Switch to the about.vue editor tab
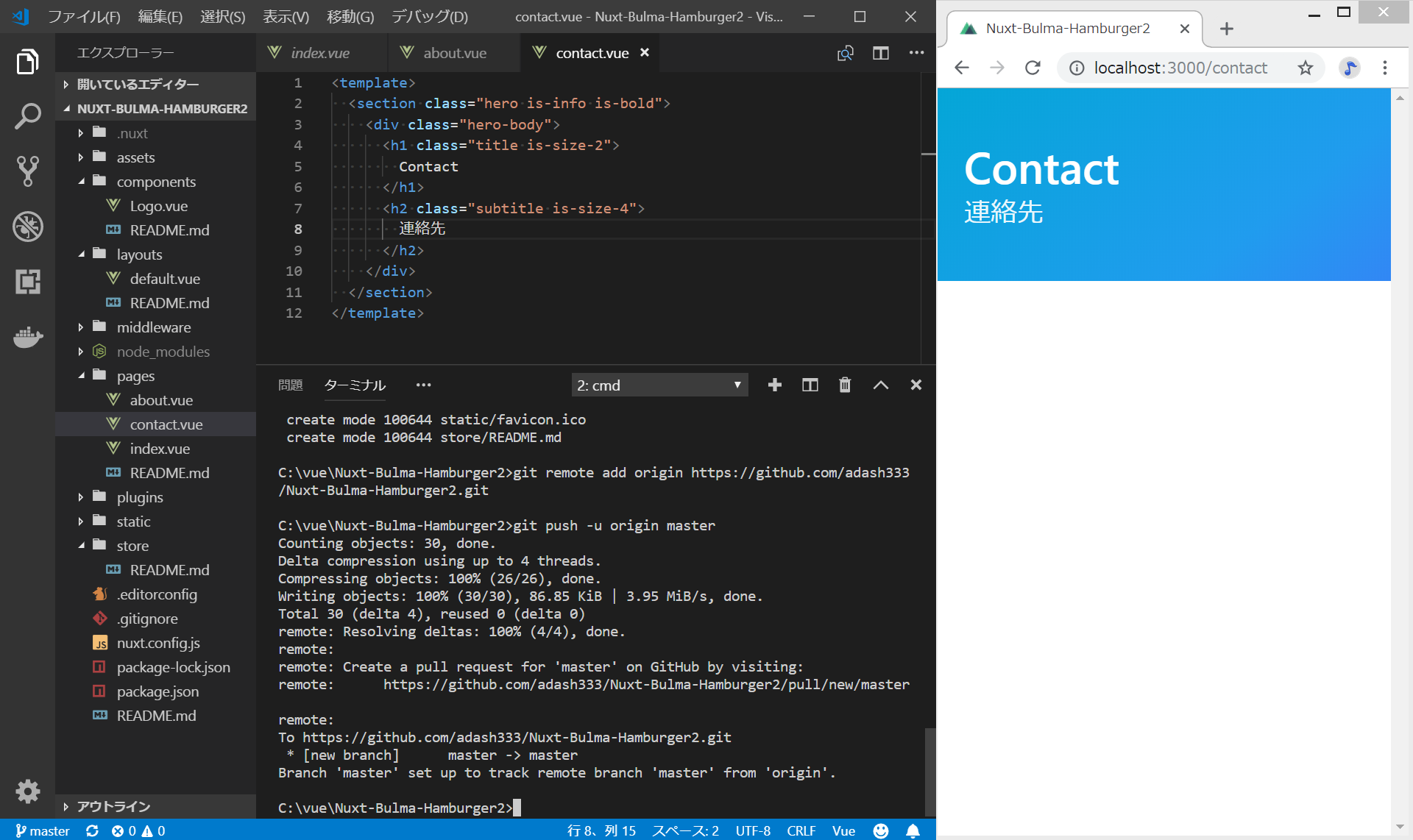 pos(453,53)
